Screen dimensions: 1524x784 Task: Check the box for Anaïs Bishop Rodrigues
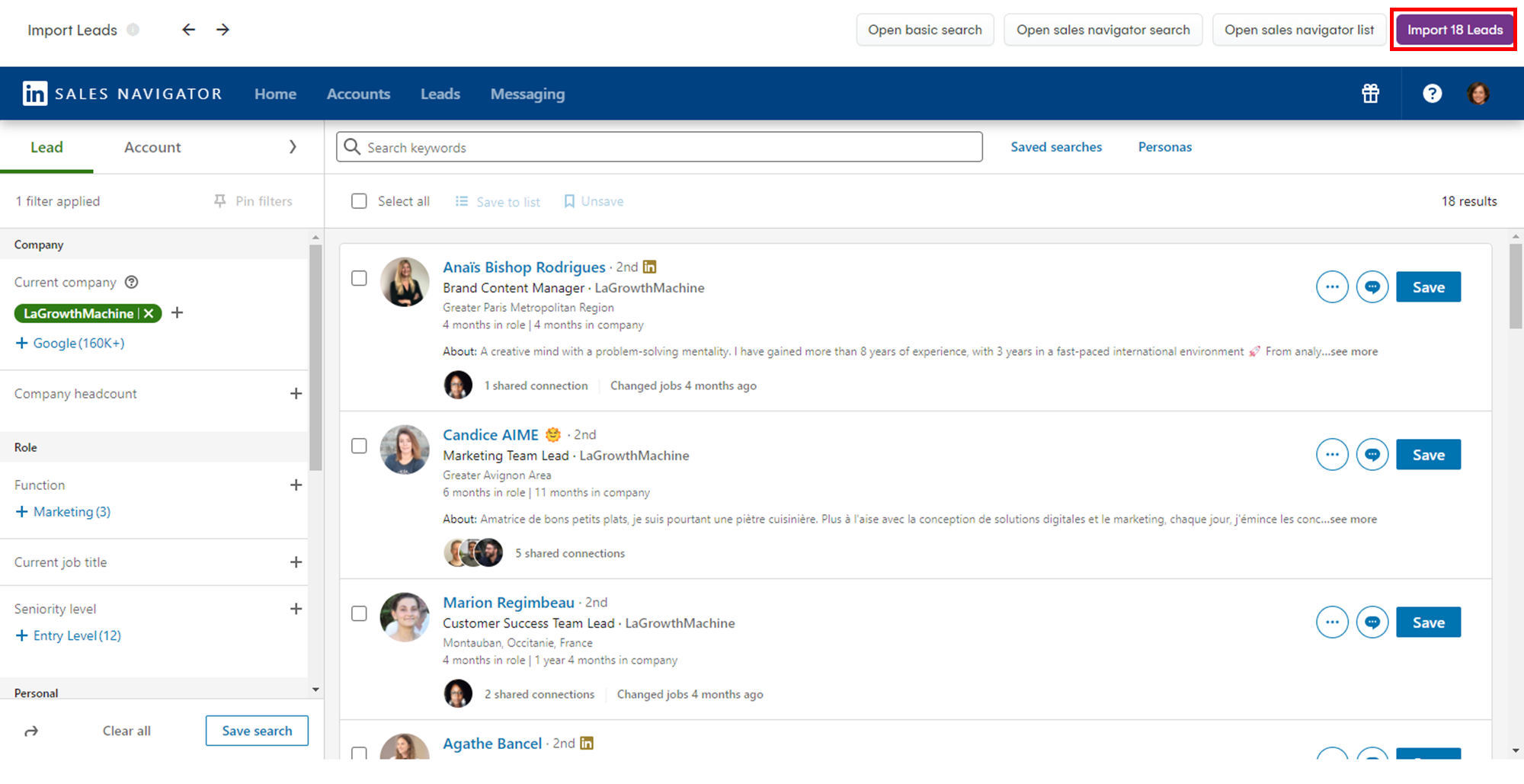click(x=359, y=278)
